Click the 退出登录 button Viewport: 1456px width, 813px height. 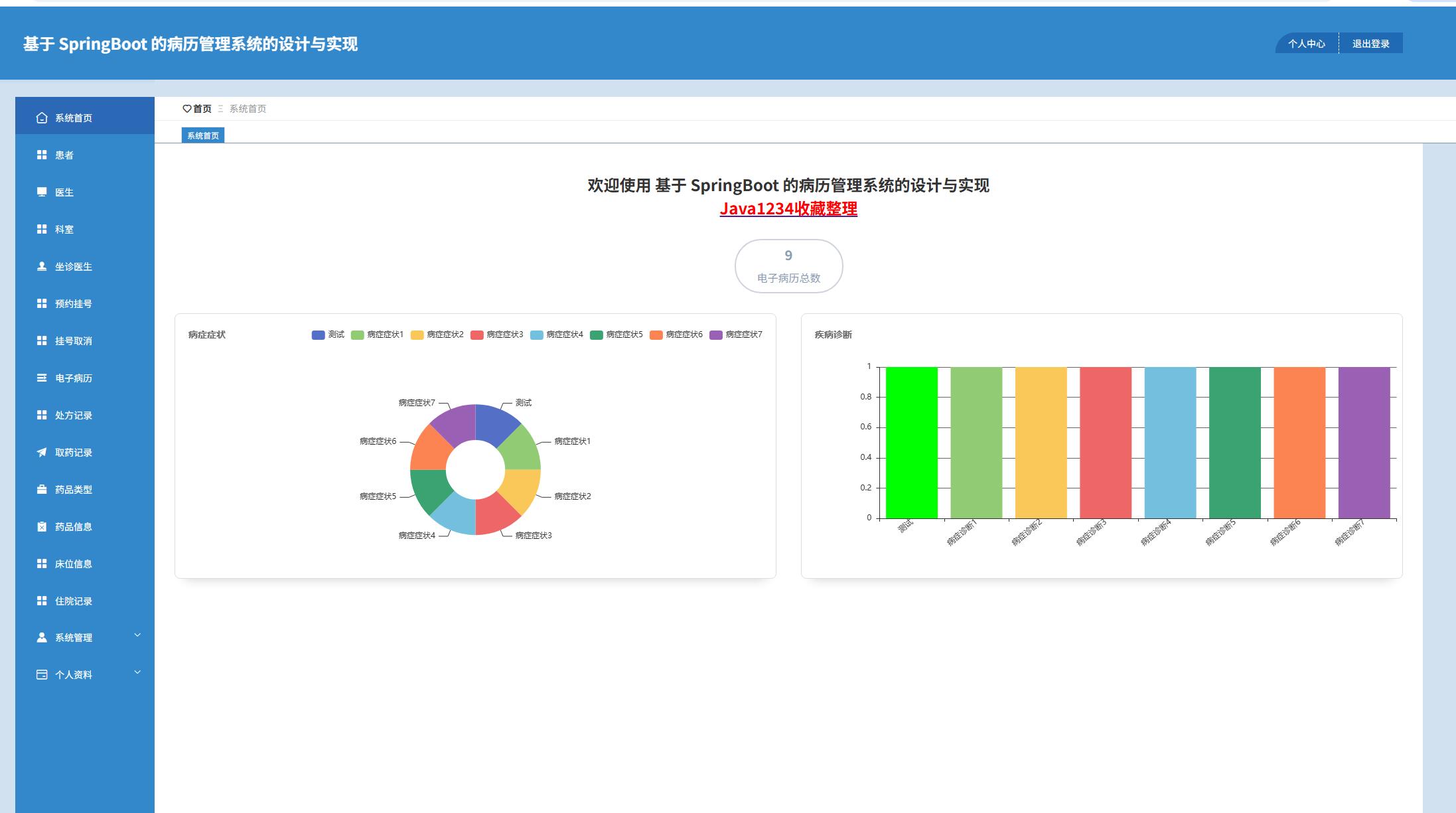1371,43
